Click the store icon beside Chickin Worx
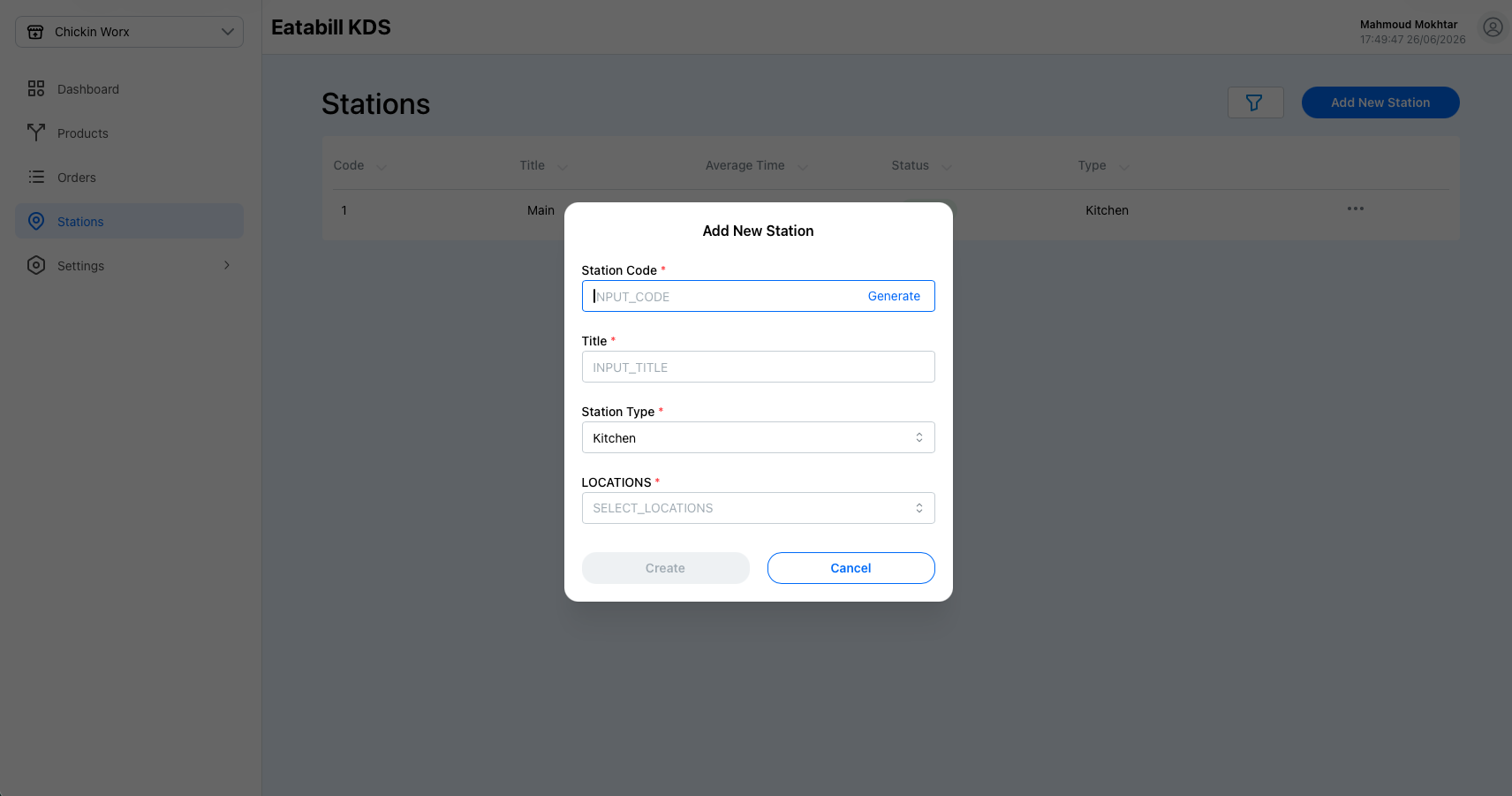This screenshot has width=1512, height=796. tap(35, 32)
